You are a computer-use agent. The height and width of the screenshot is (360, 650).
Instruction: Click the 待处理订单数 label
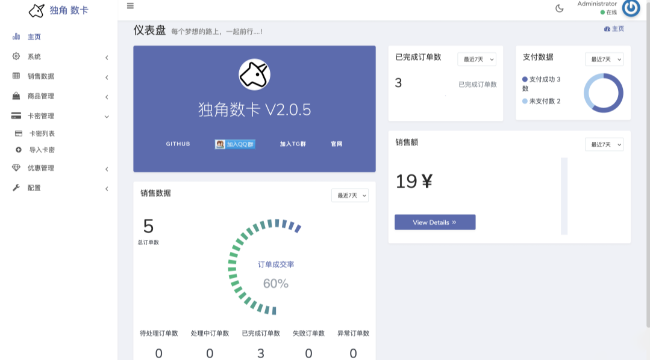click(159, 333)
